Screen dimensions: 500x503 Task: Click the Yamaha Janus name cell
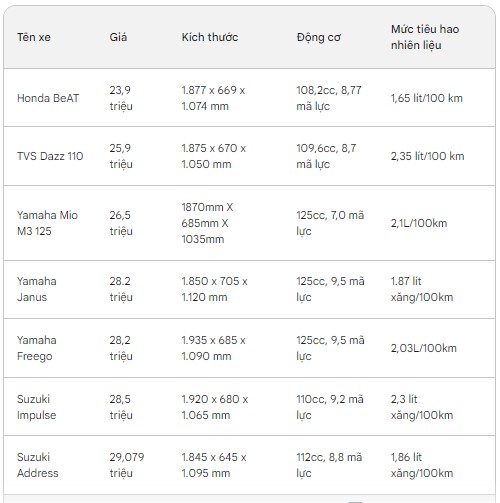tap(37, 289)
